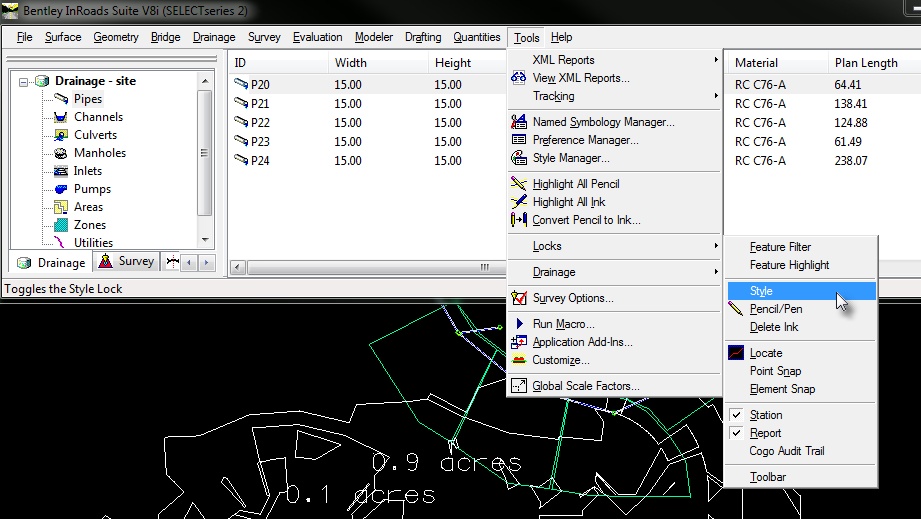This screenshot has width=921, height=519.
Task: Click the pipe icon beside P21
Action: 241,103
